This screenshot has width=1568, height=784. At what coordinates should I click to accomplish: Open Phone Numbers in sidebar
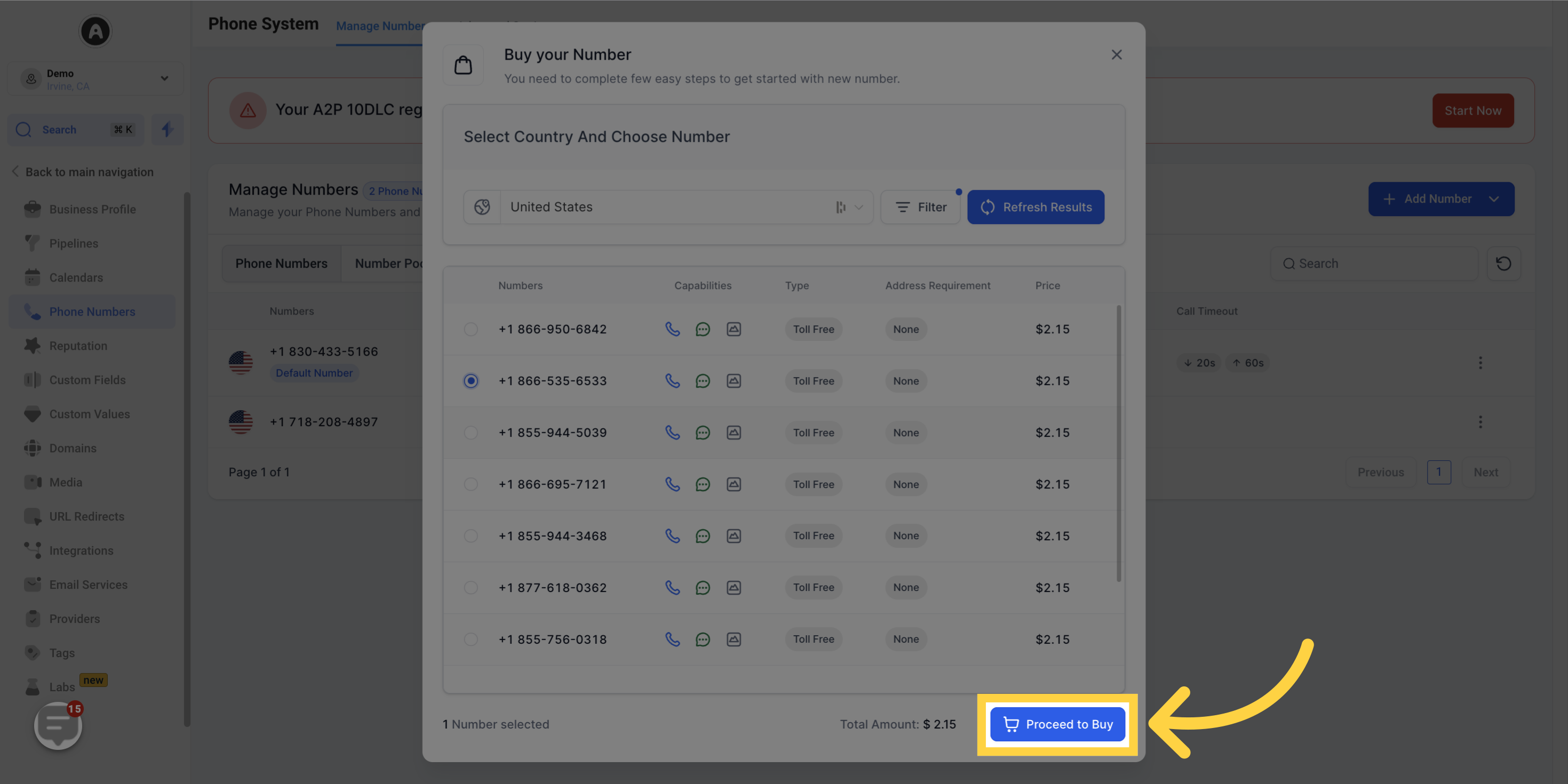pyautogui.click(x=92, y=311)
